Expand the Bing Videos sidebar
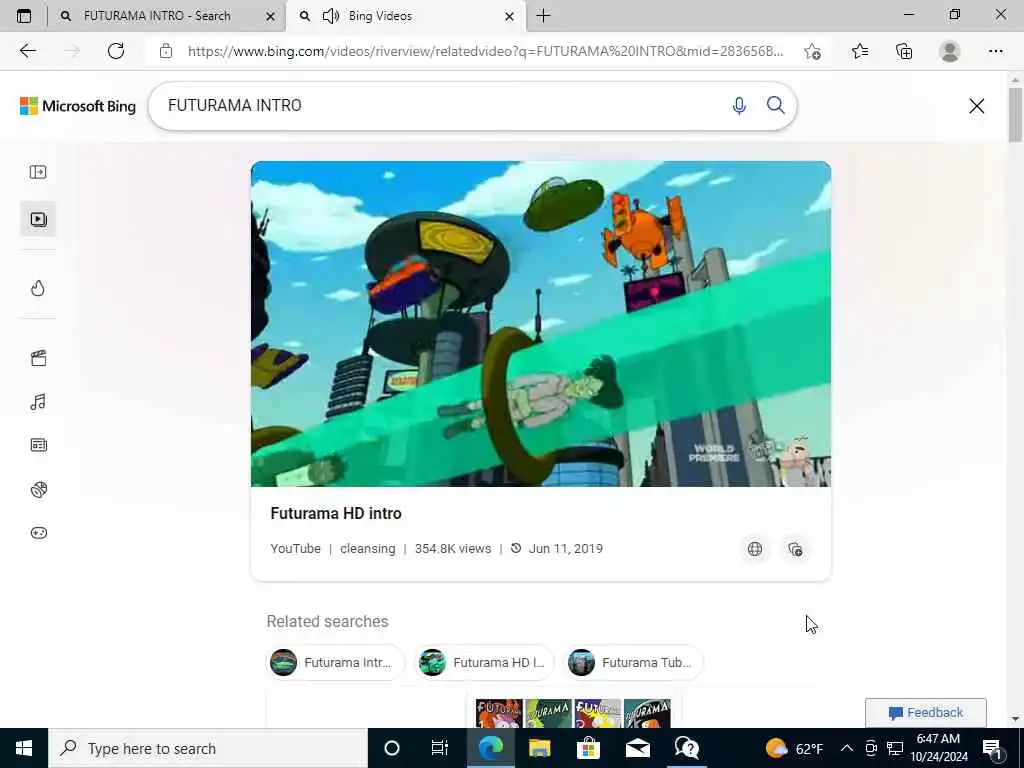The width and height of the screenshot is (1024, 768). (x=38, y=172)
